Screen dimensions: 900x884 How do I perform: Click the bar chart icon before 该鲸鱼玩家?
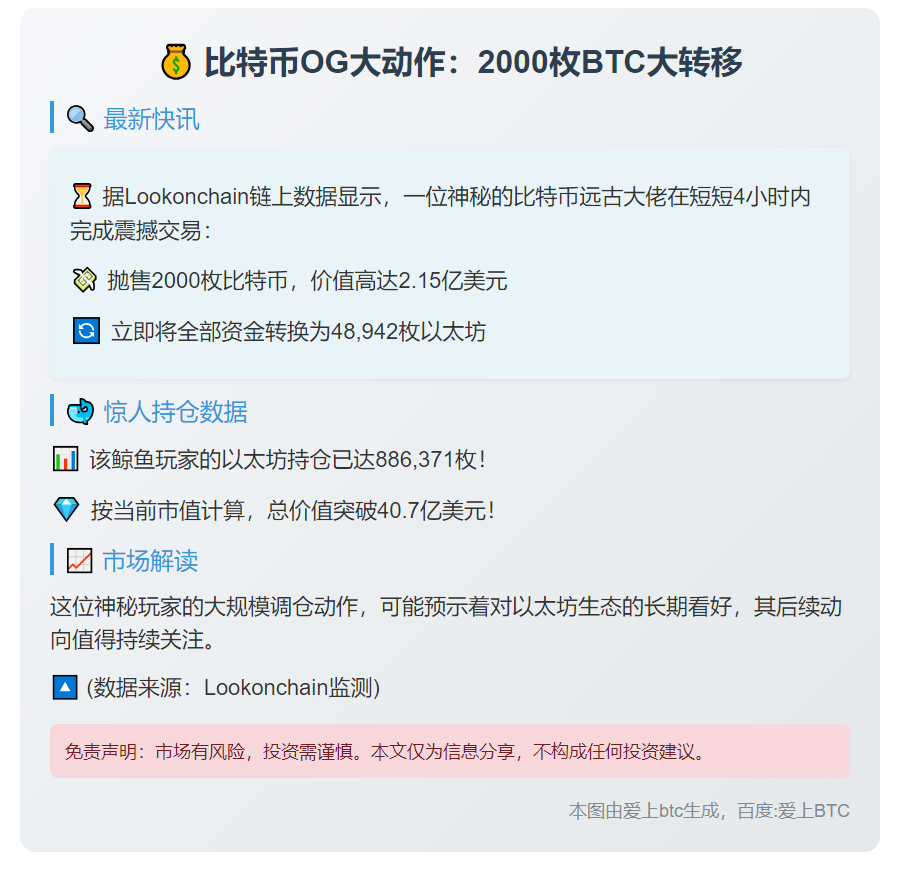pos(65,459)
